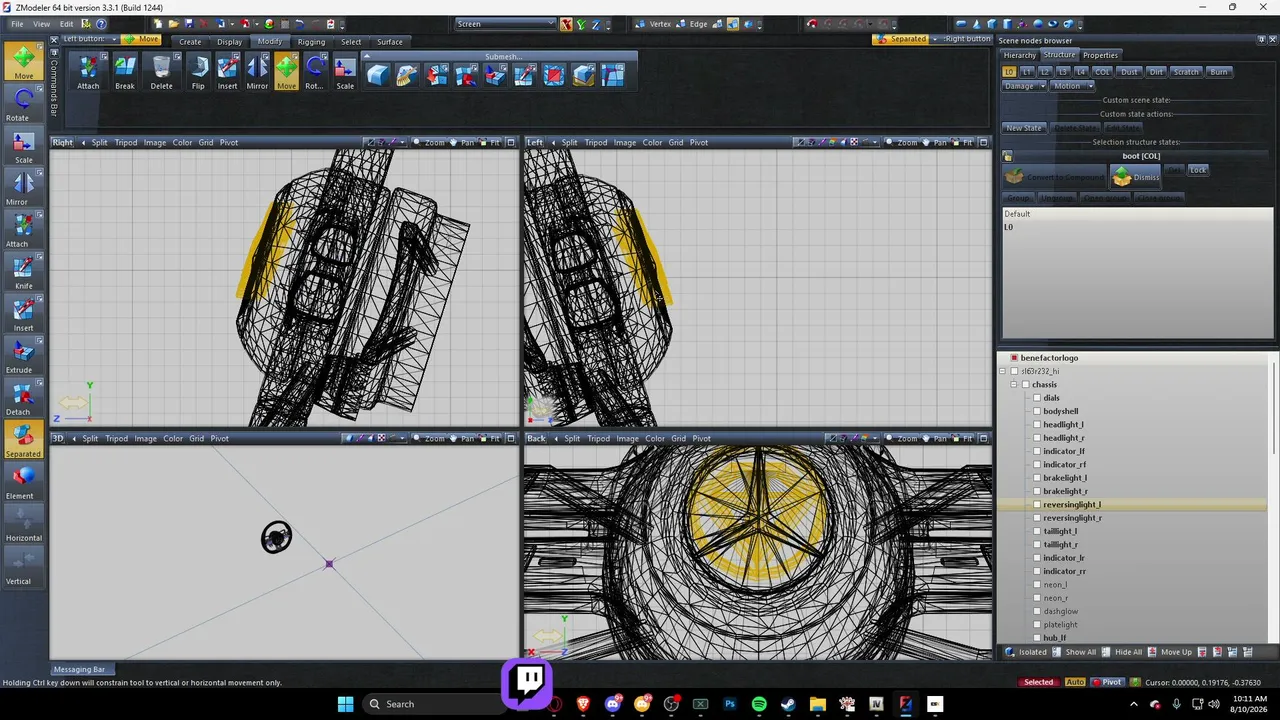
Task: Click the COL level button
Action: pos(1102,72)
